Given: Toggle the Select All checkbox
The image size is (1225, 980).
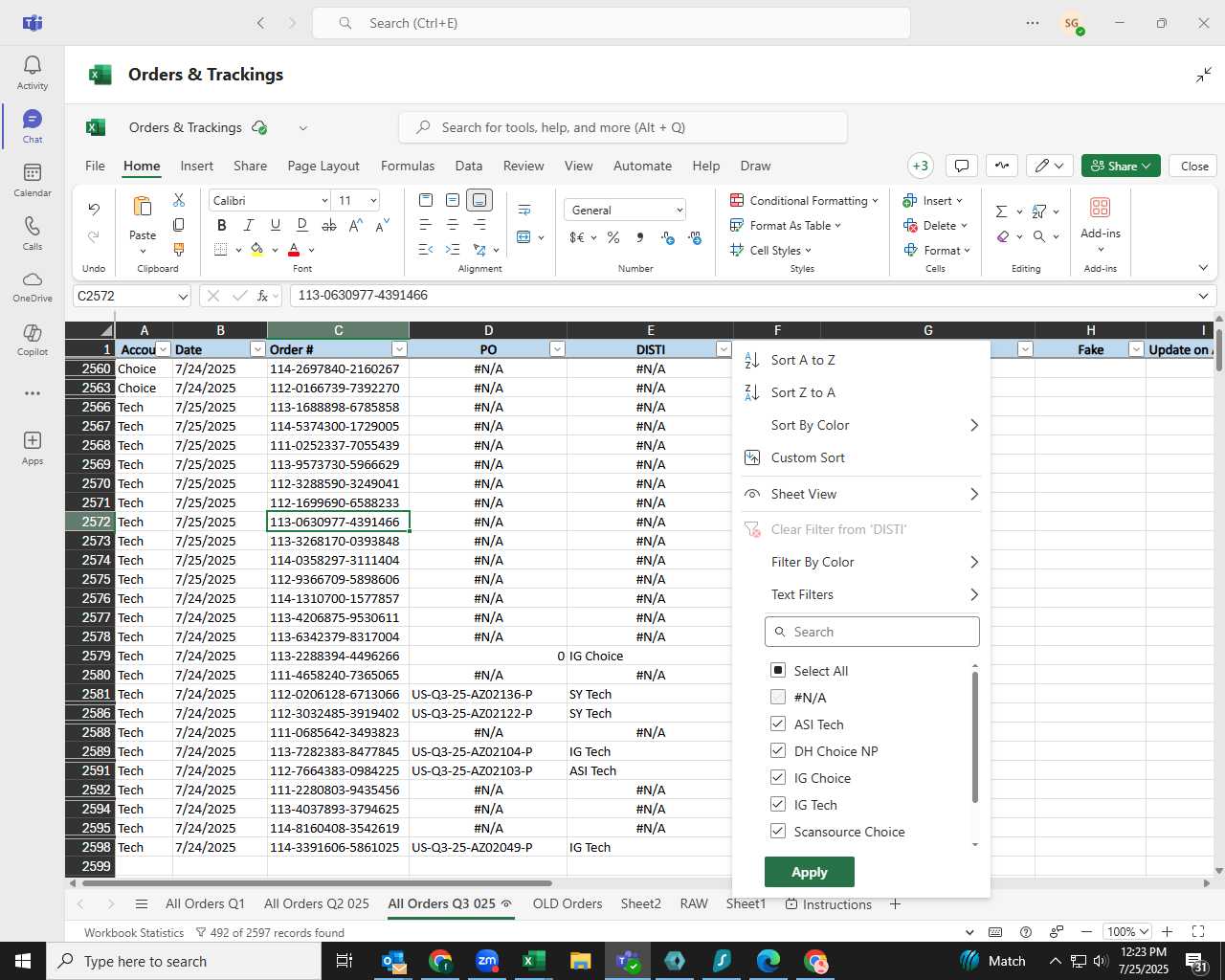Looking at the screenshot, I should pyautogui.click(x=778, y=670).
